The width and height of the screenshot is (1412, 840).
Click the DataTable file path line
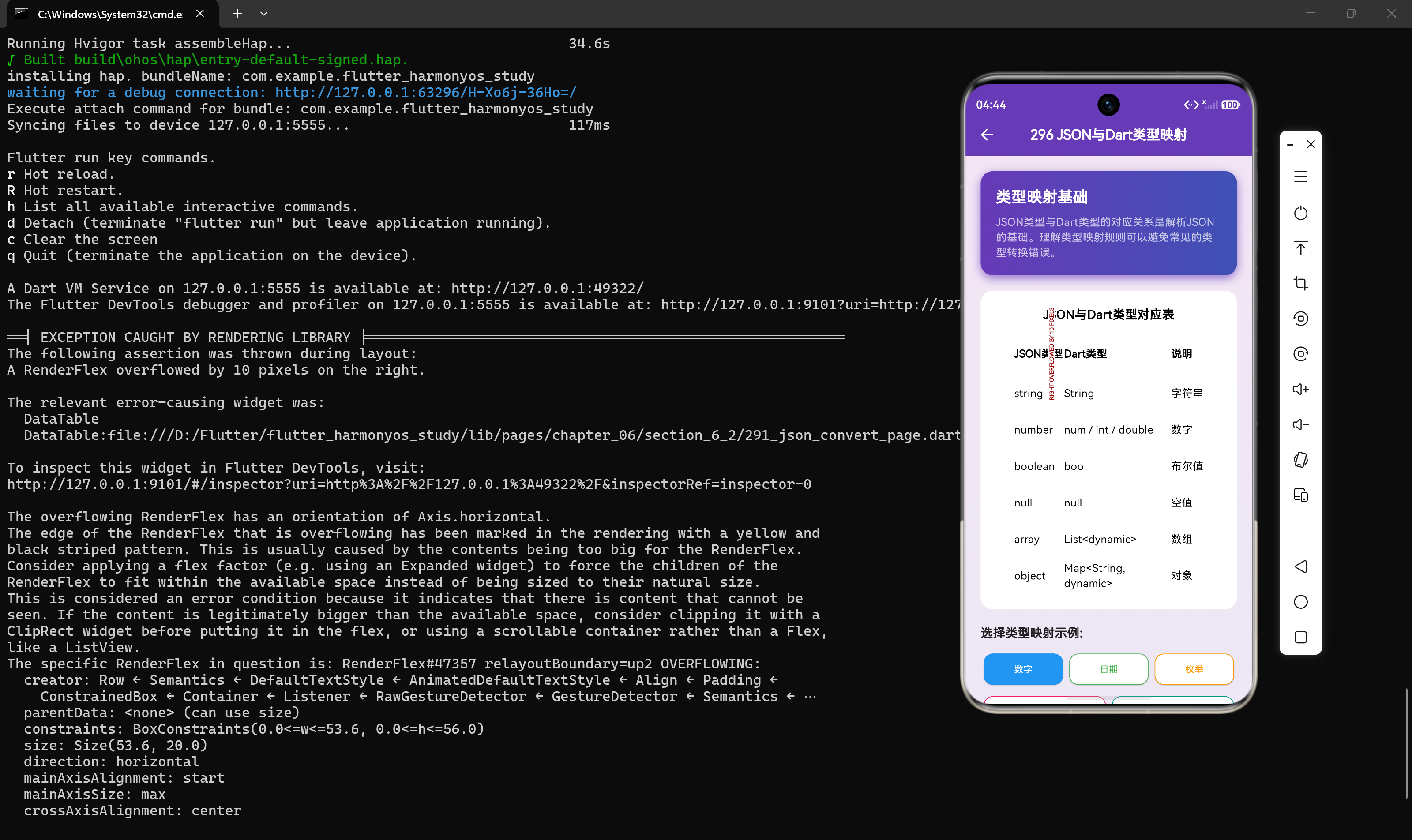492,435
